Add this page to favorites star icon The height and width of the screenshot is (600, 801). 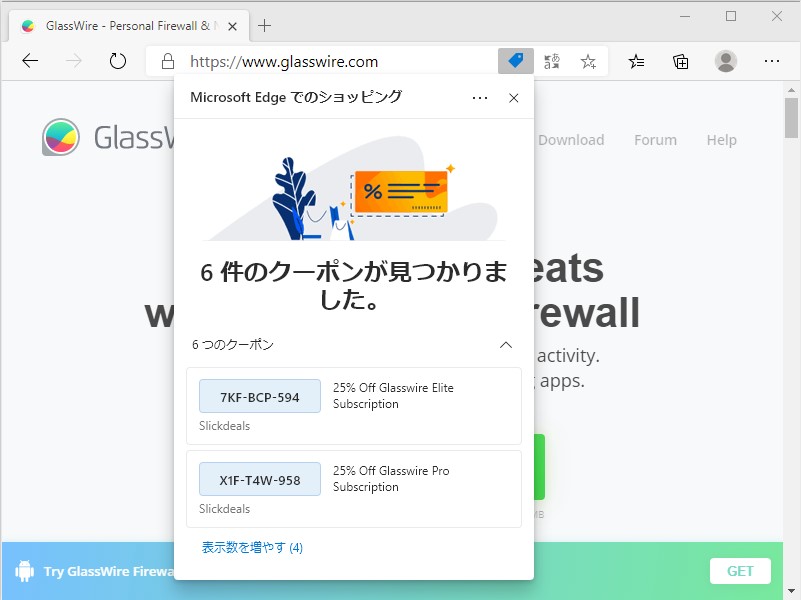point(588,61)
